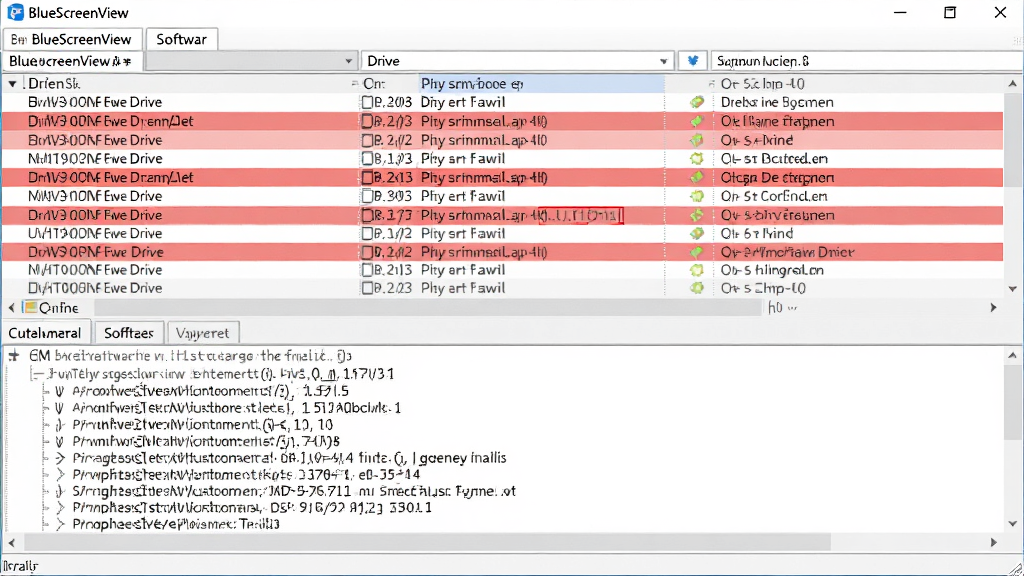Click the green status icon beside Or S+lrind
The height and width of the screenshot is (576, 1024).
point(697,140)
